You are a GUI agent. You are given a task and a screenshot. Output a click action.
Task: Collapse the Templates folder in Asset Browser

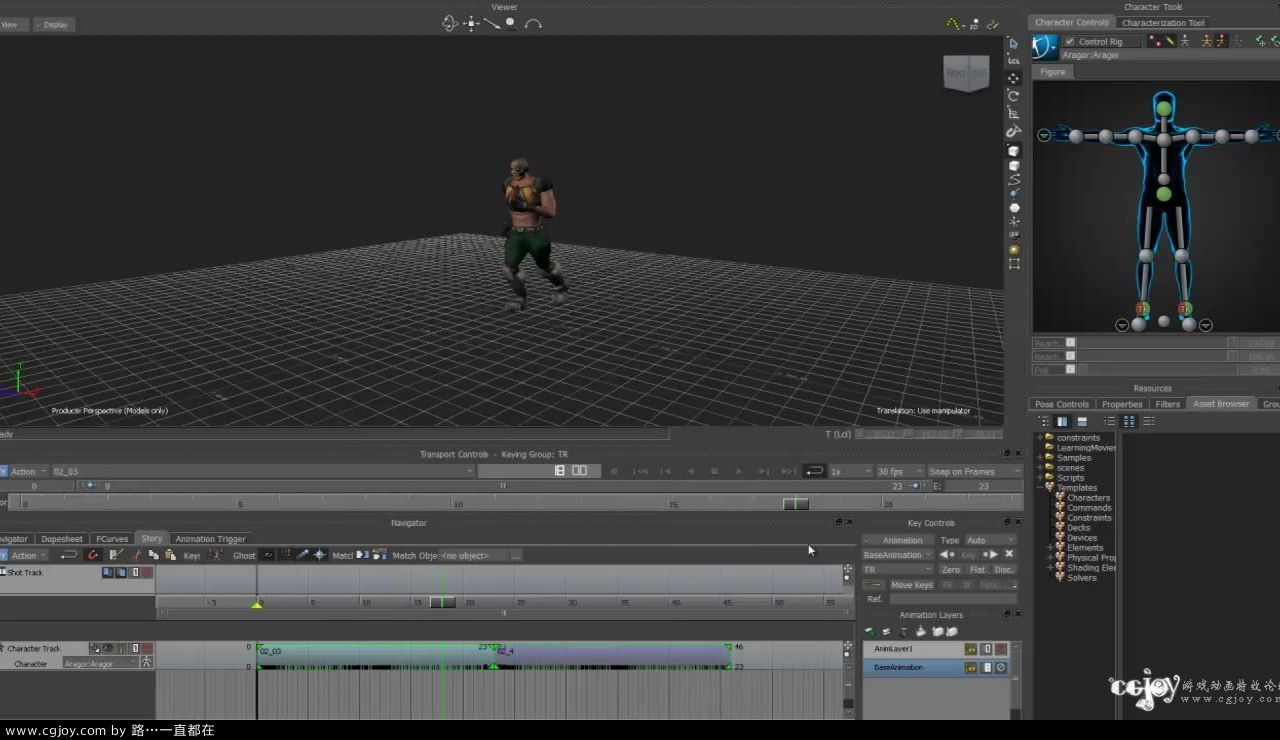tap(1039, 487)
